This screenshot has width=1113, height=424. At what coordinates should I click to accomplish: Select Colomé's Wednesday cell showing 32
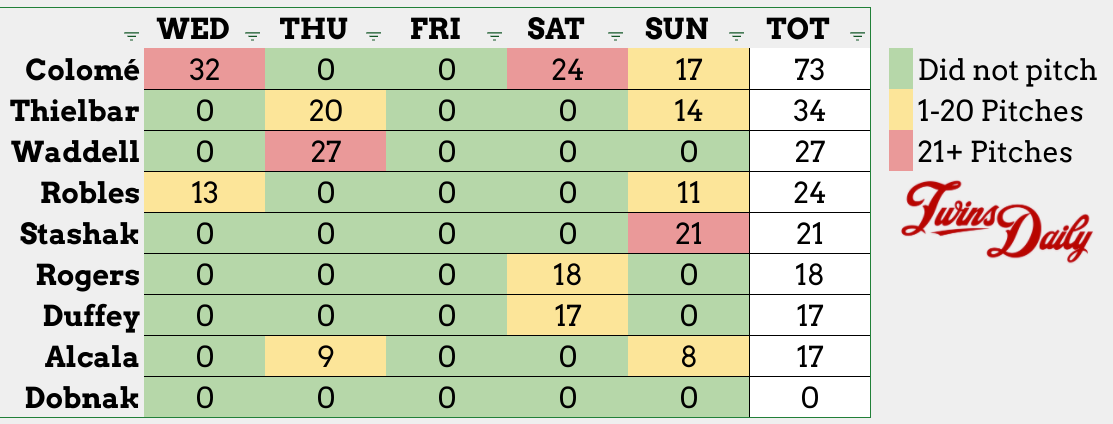click(x=205, y=70)
